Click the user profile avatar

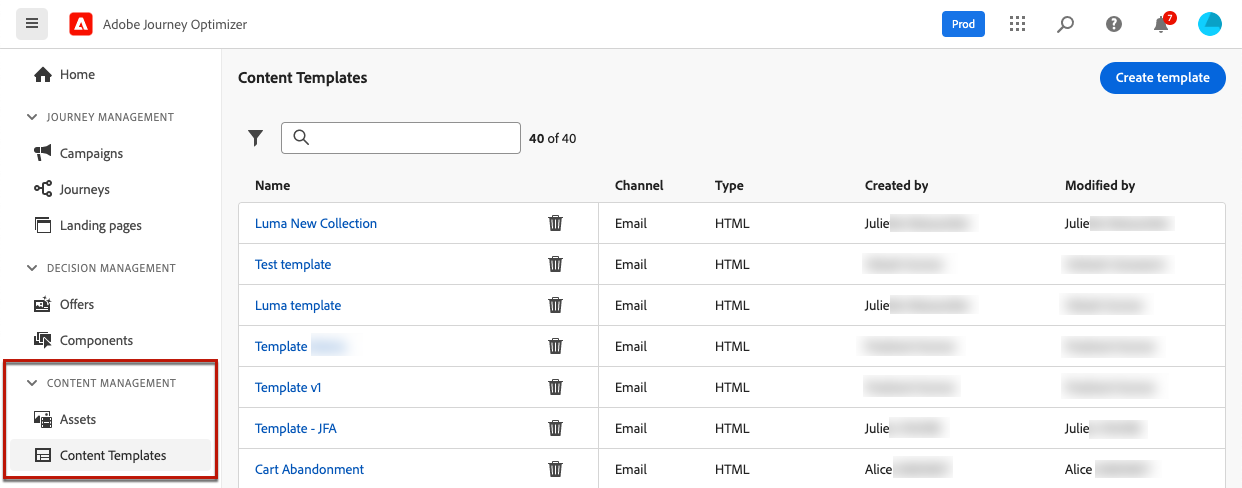tap(1209, 24)
